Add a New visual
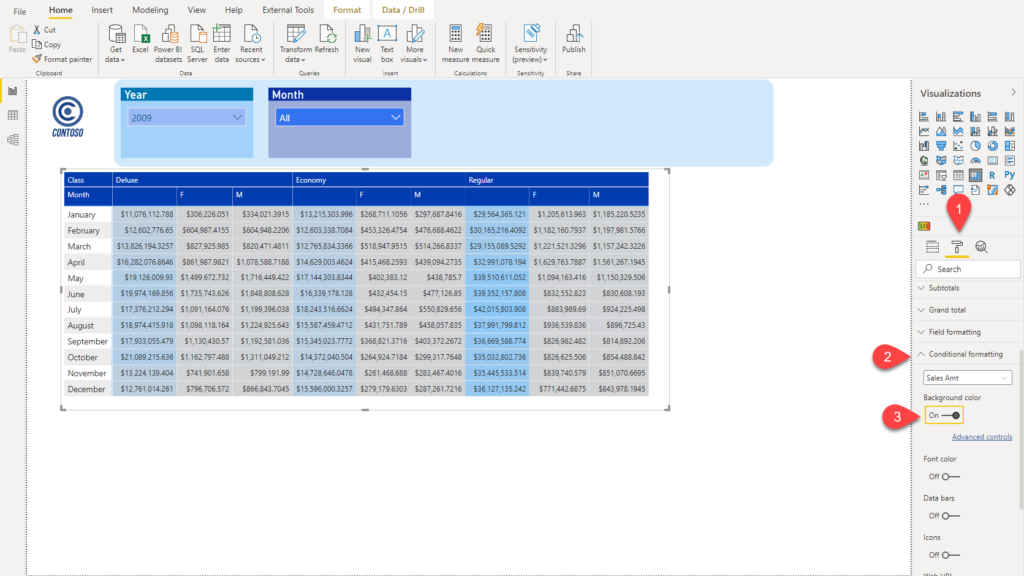1024x576 pixels. point(362,44)
